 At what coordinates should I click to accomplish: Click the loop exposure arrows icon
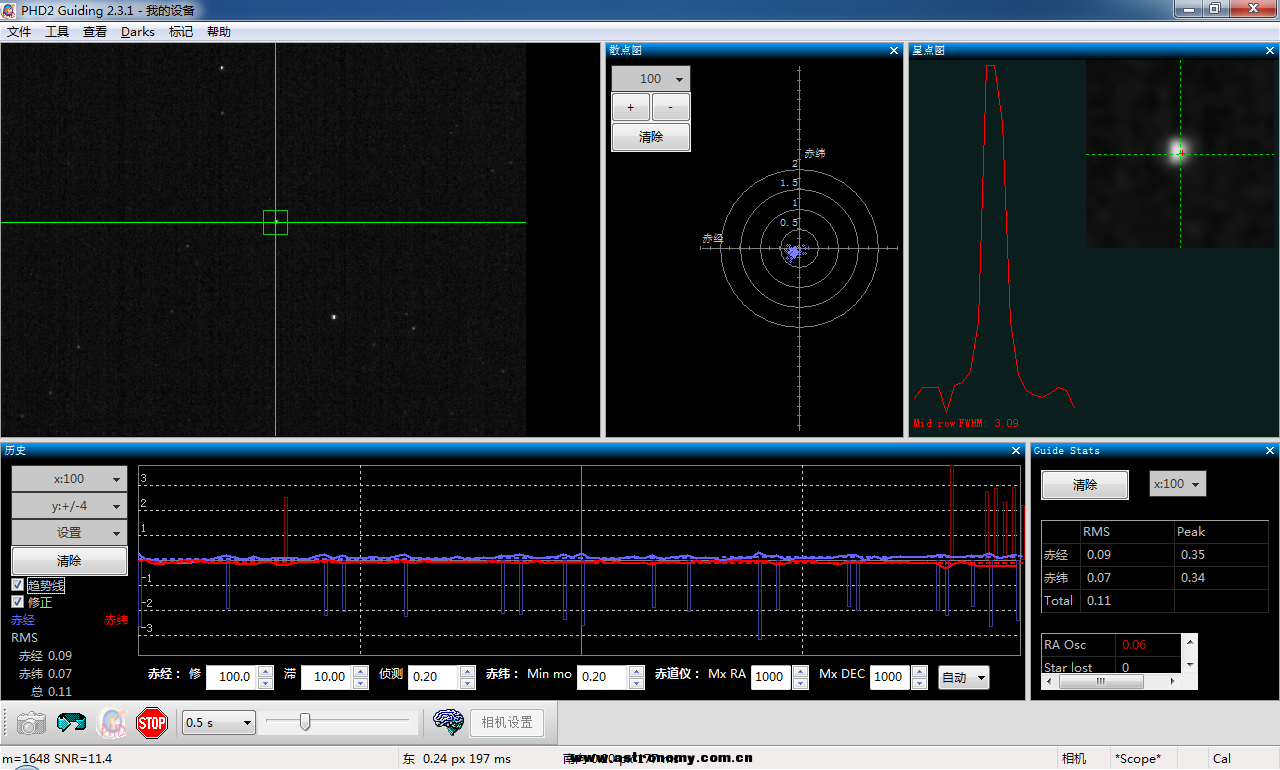pos(71,722)
